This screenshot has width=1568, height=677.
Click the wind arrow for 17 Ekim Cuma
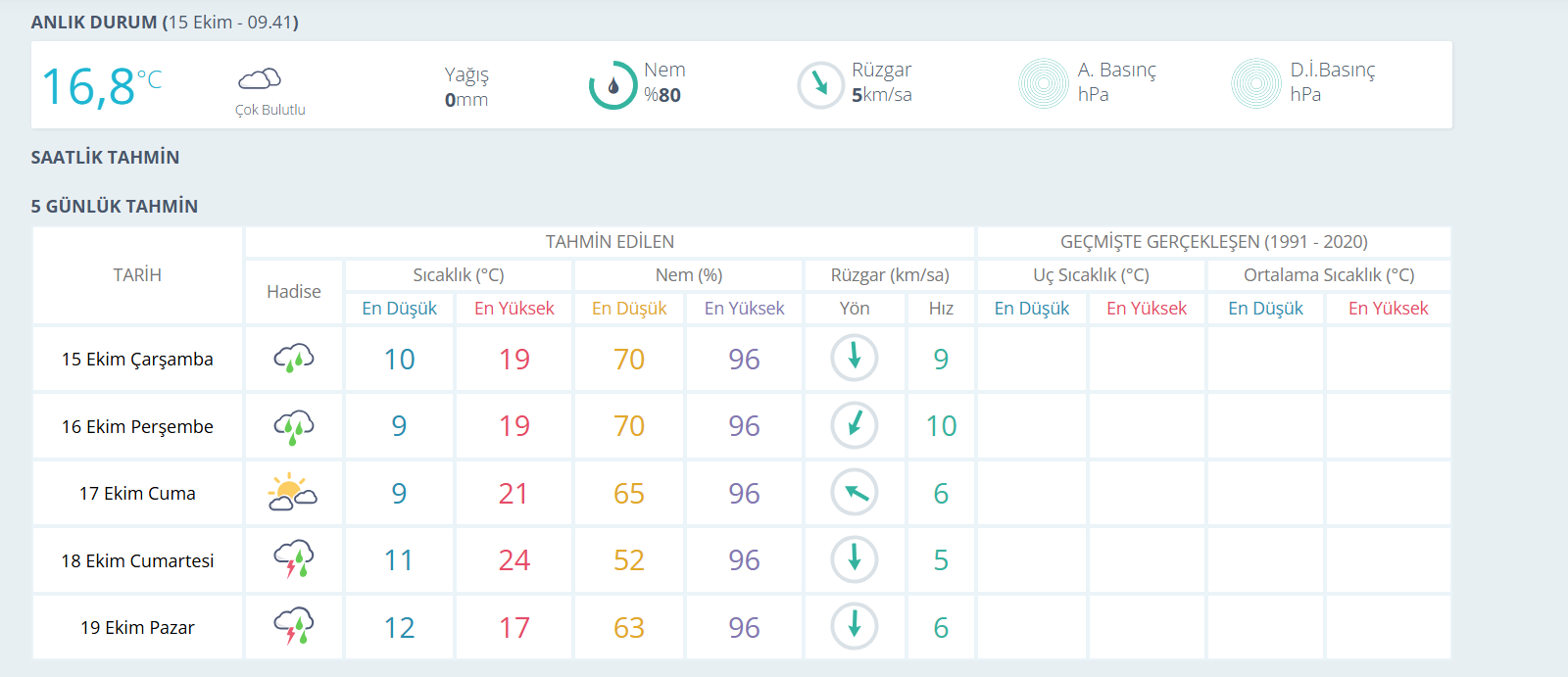[x=854, y=493]
